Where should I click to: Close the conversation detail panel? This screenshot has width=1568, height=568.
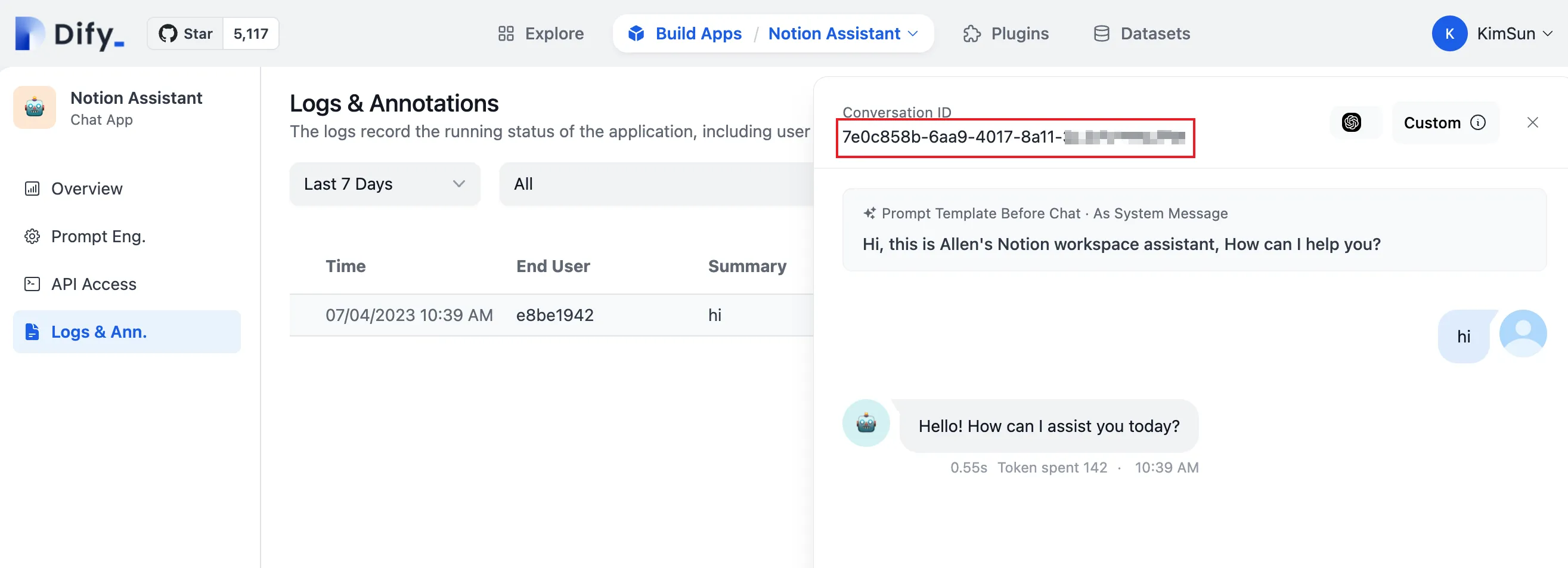coord(1532,122)
